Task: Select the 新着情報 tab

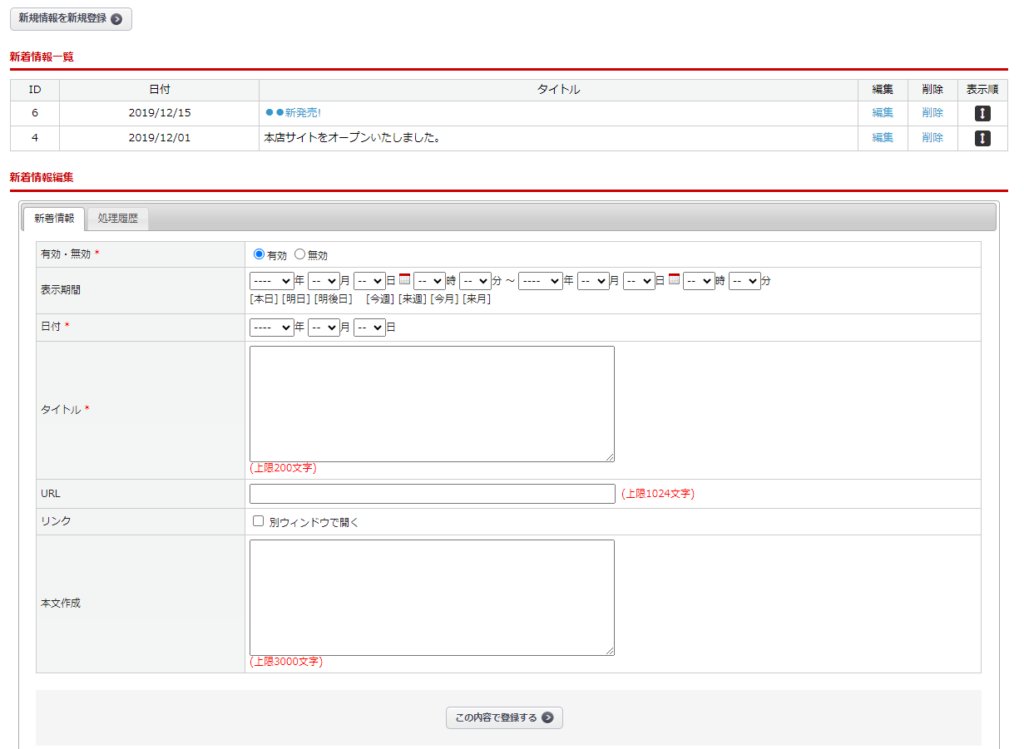Action: [x=54, y=218]
